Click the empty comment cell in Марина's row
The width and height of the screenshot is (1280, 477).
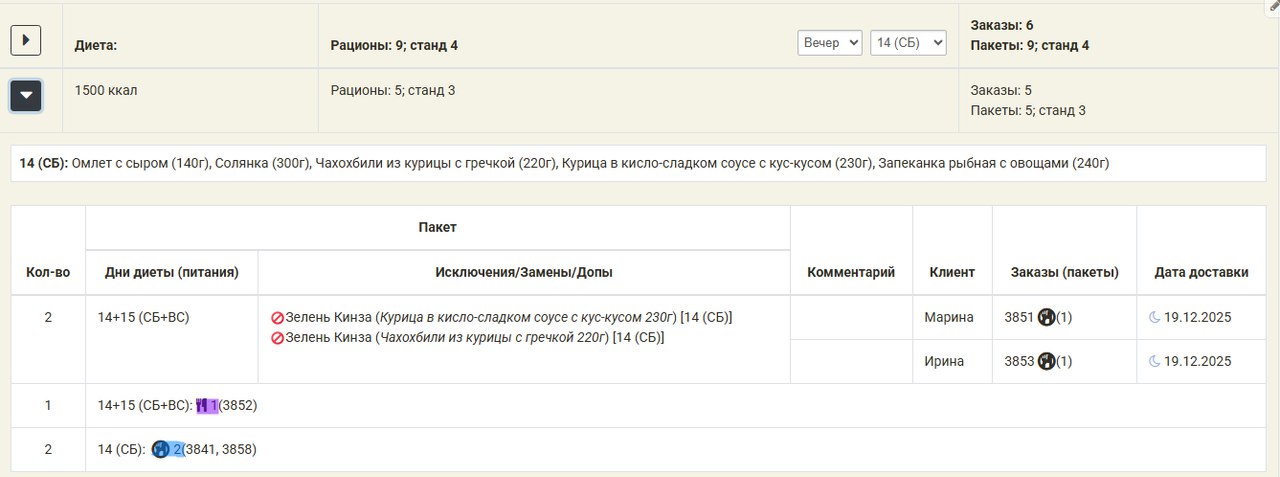pos(850,318)
